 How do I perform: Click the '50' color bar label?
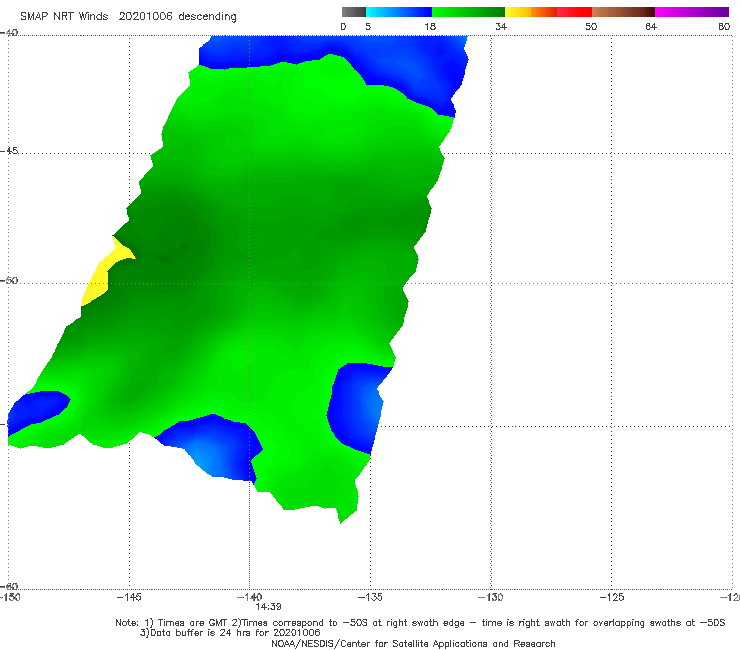click(591, 26)
